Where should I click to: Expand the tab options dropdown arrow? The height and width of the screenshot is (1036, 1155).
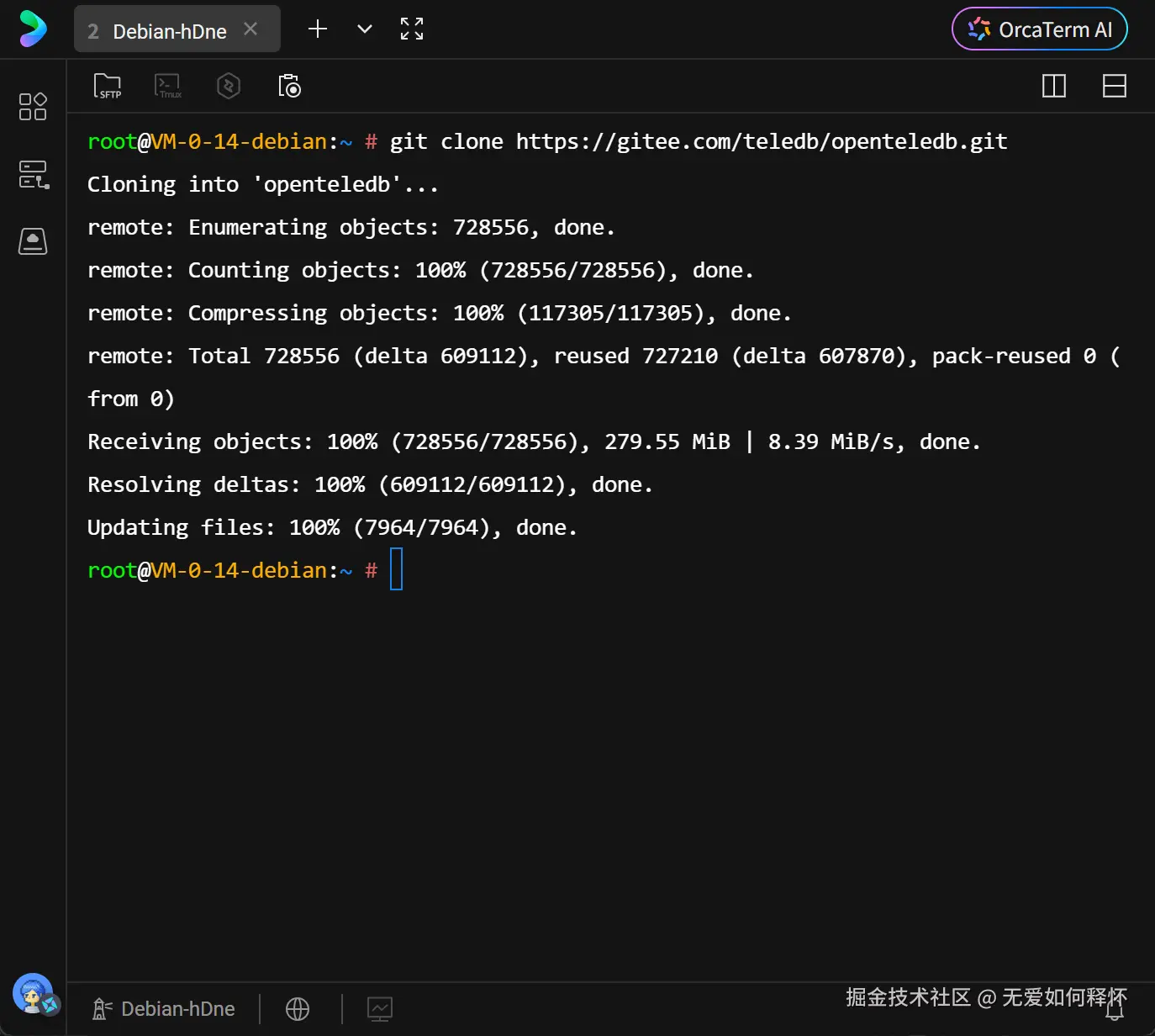365,29
